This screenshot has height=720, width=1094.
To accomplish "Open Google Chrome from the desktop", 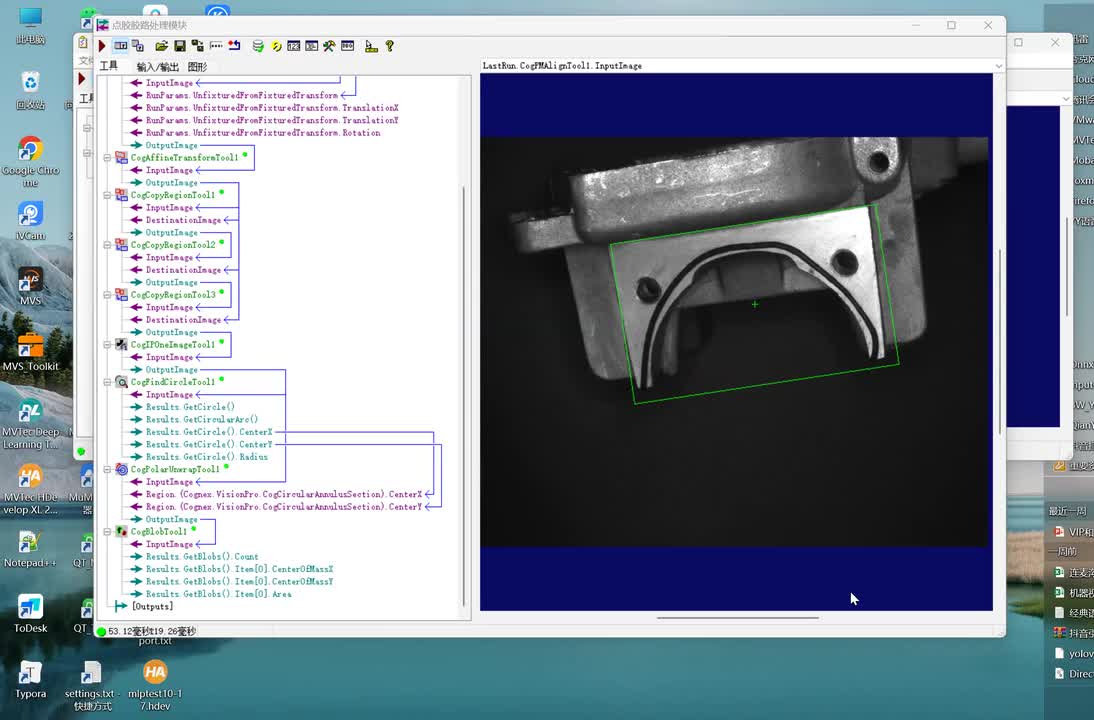I will tap(30, 150).
